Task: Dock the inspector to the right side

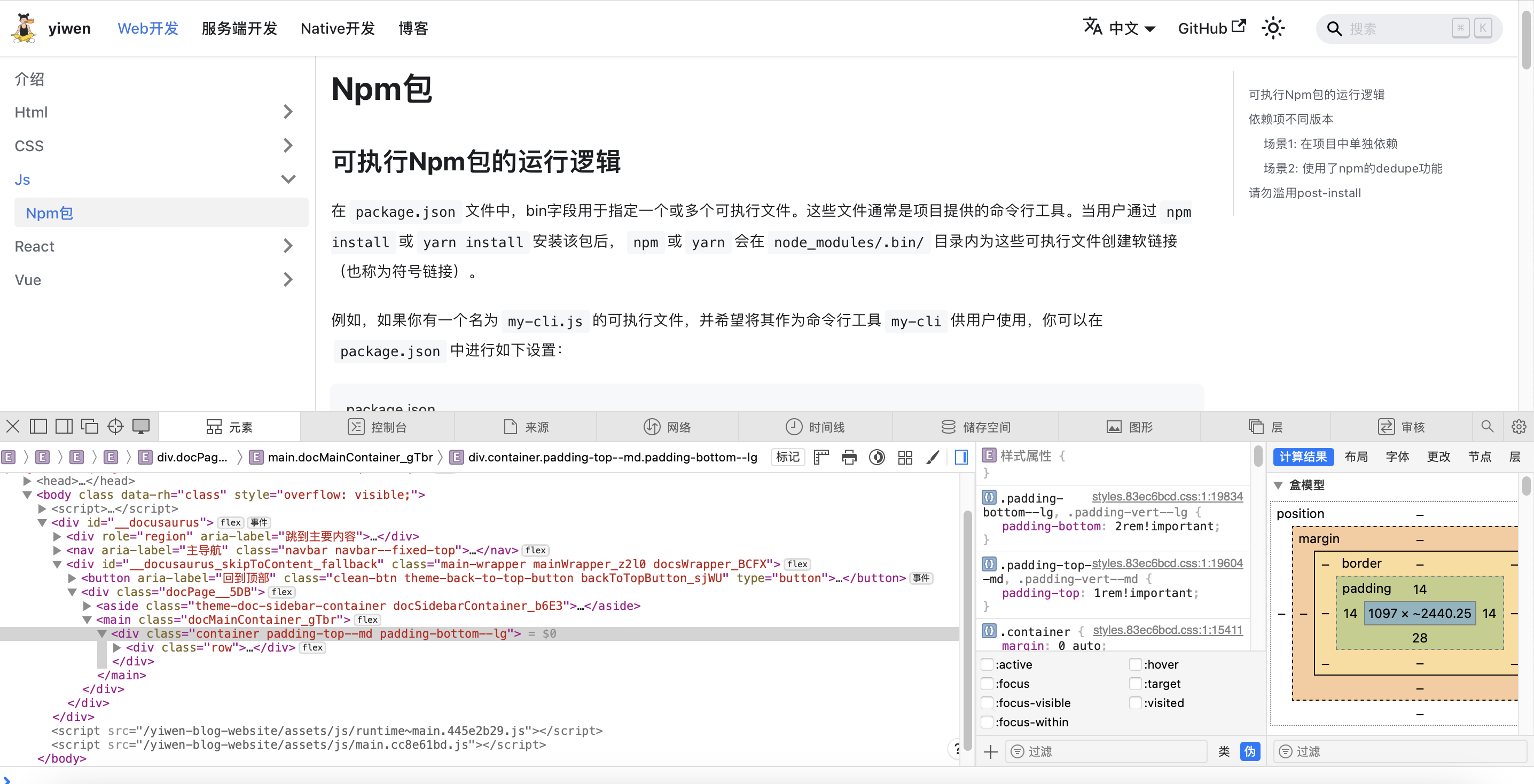Action: tap(64, 426)
